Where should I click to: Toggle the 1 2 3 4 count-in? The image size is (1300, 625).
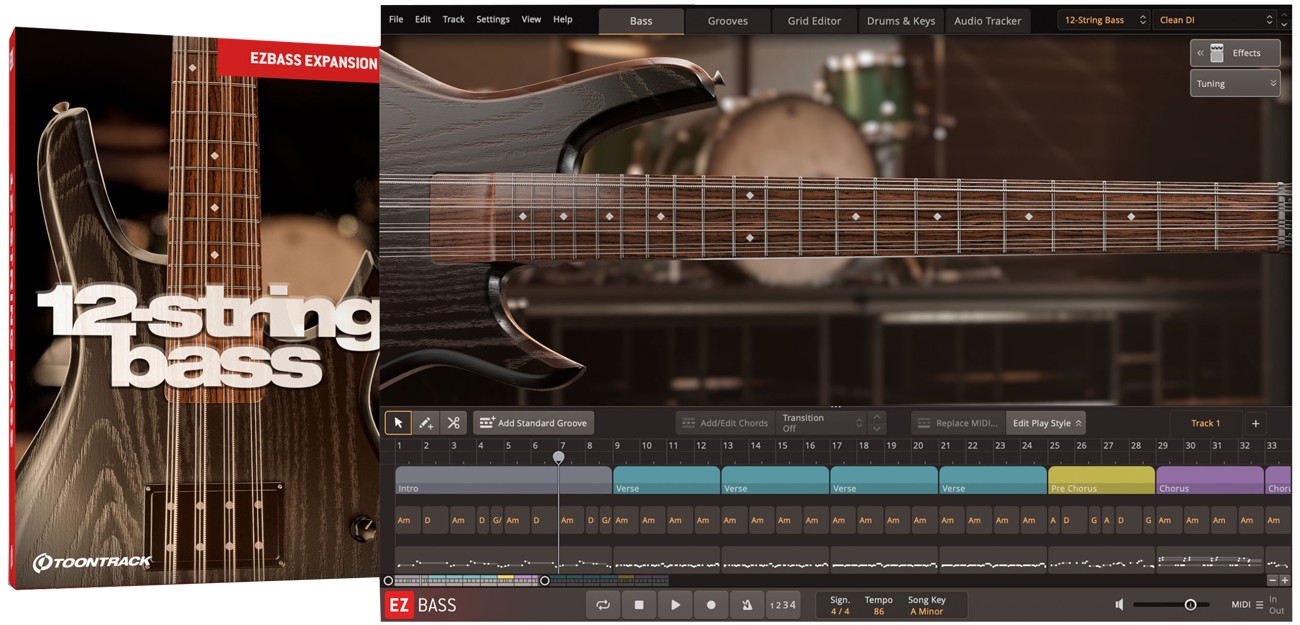pyautogui.click(x=783, y=605)
